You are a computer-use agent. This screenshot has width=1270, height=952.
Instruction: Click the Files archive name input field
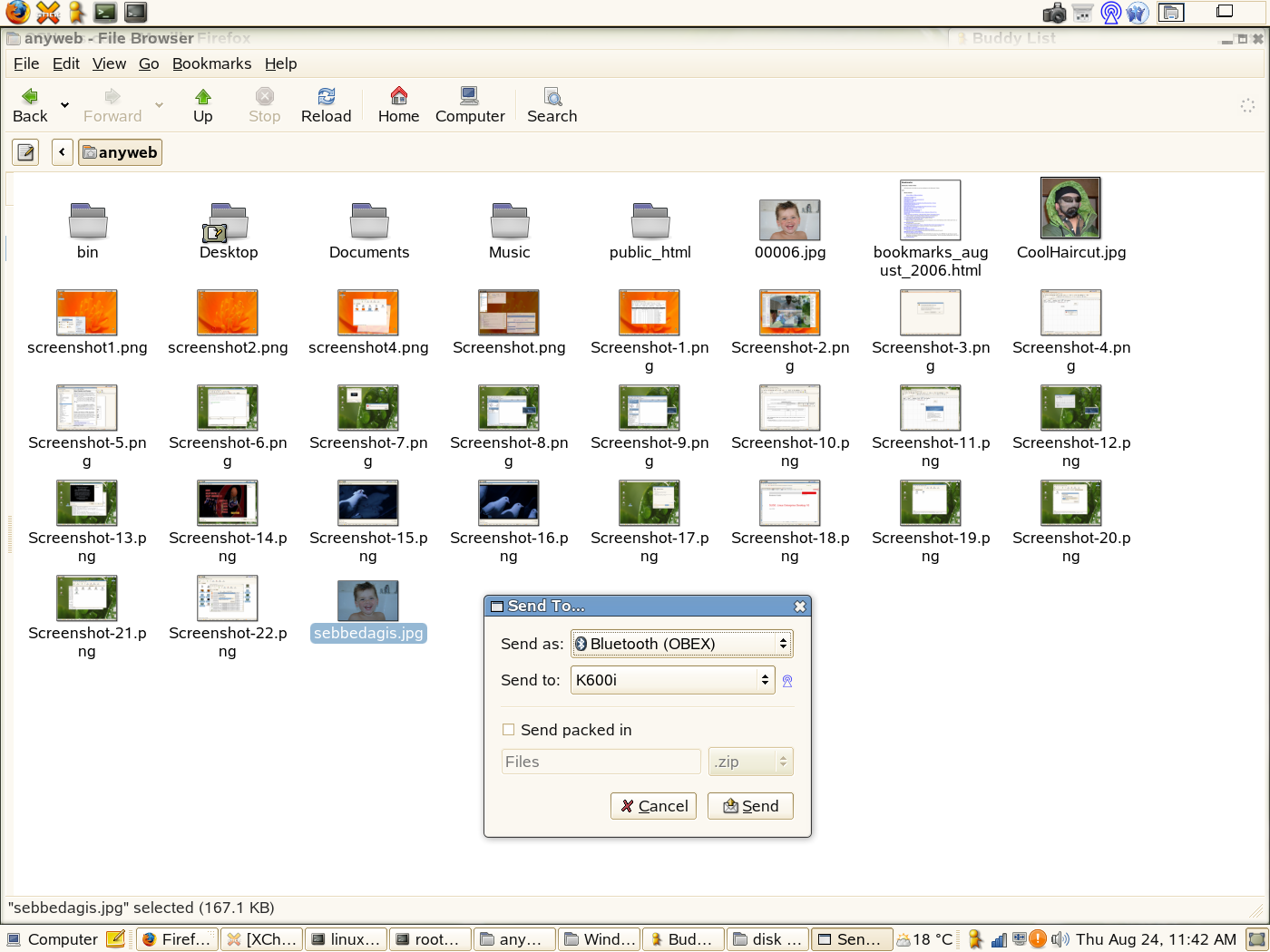click(x=601, y=761)
